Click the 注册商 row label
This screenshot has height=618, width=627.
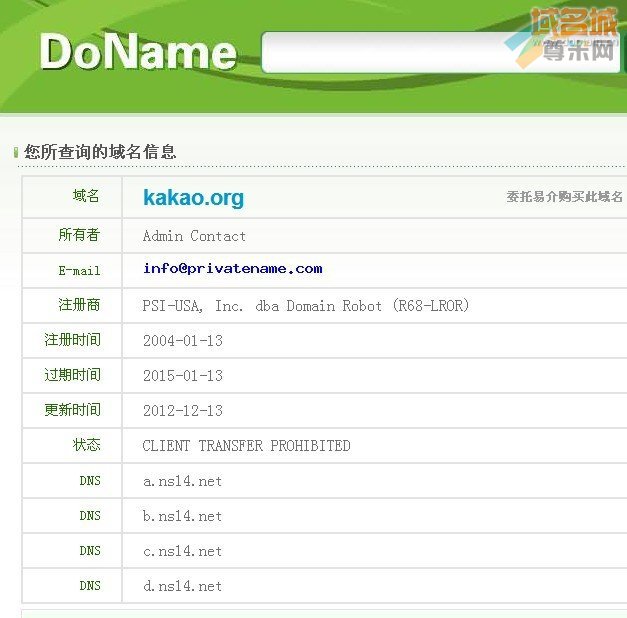pos(79,305)
